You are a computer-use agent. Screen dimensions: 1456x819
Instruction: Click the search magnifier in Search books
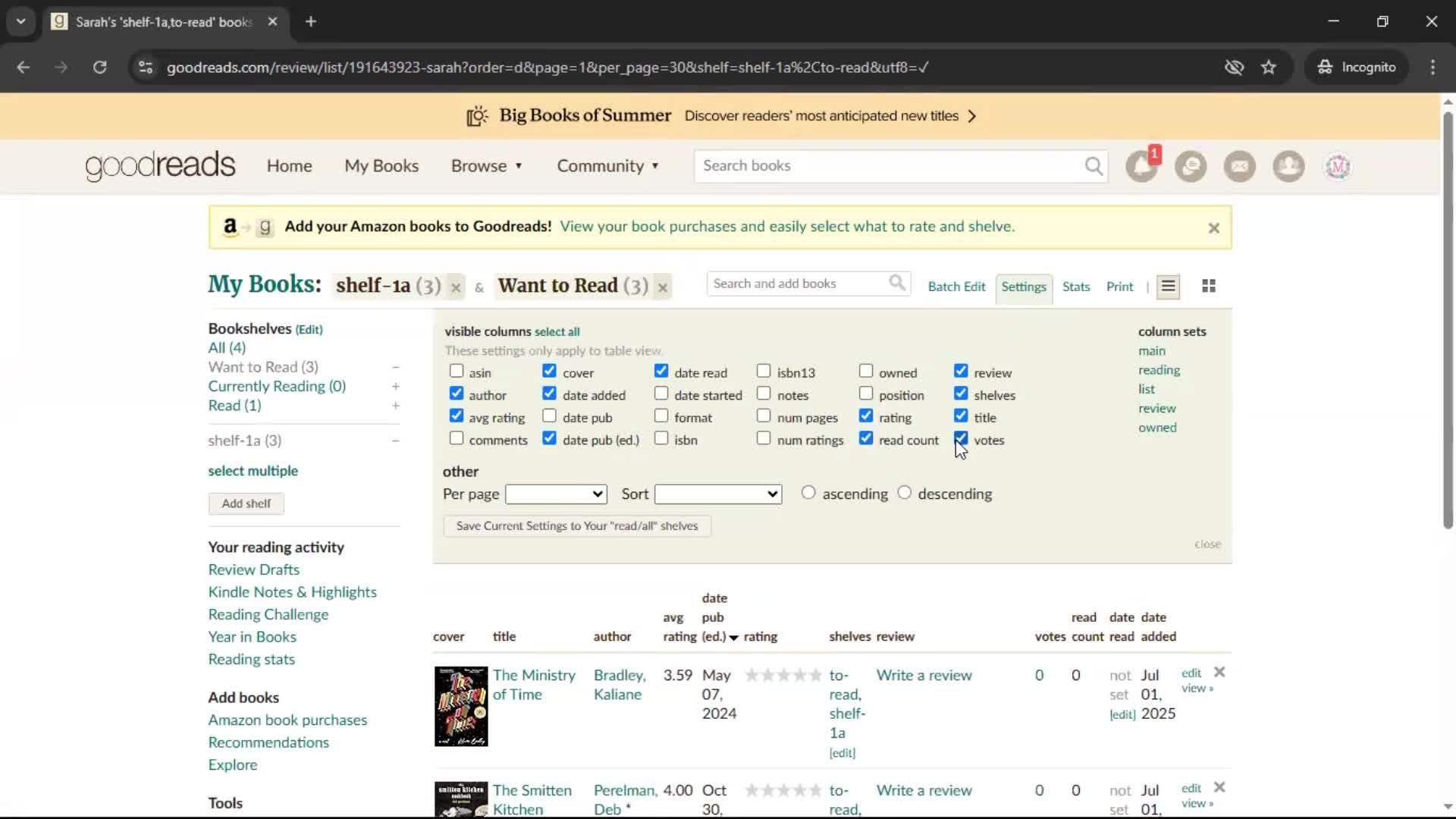click(1094, 166)
